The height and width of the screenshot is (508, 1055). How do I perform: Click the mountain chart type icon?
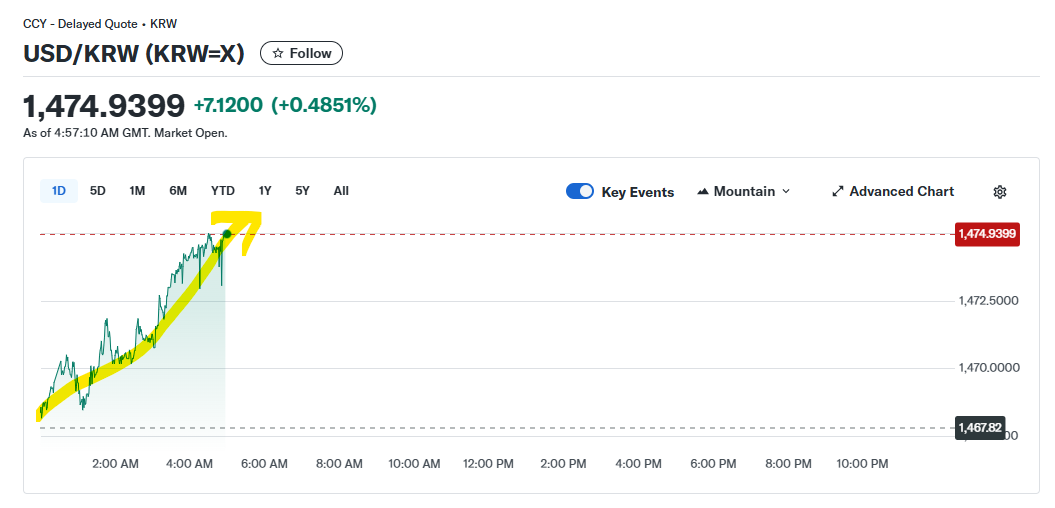pyautogui.click(x=703, y=191)
